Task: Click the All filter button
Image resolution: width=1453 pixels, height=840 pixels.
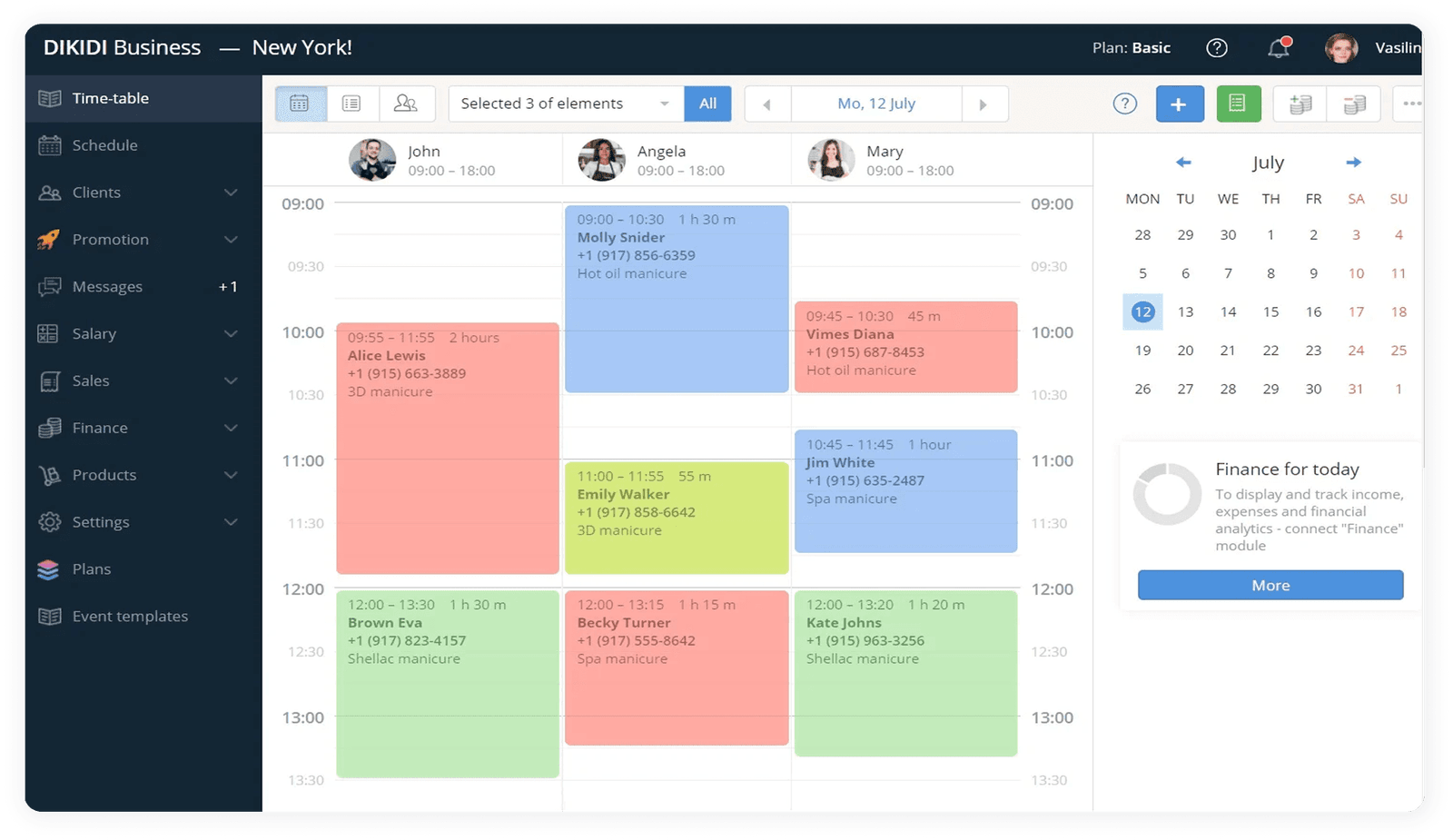Action: coord(707,104)
